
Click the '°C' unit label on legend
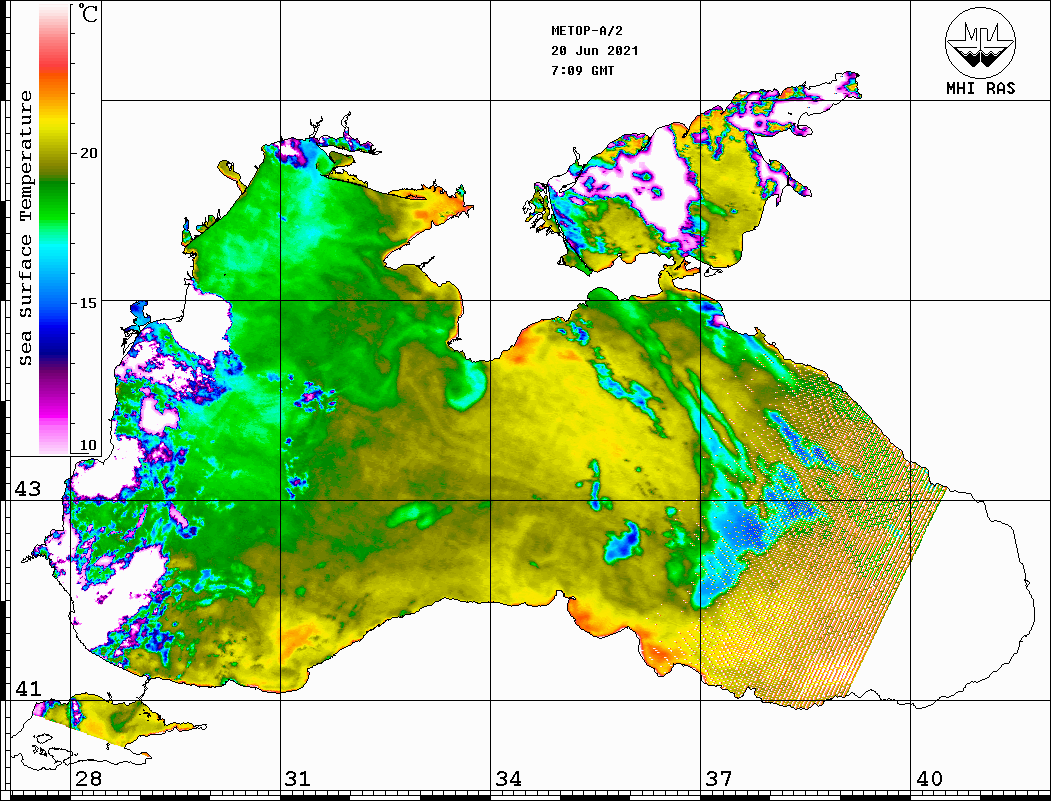(x=88, y=13)
